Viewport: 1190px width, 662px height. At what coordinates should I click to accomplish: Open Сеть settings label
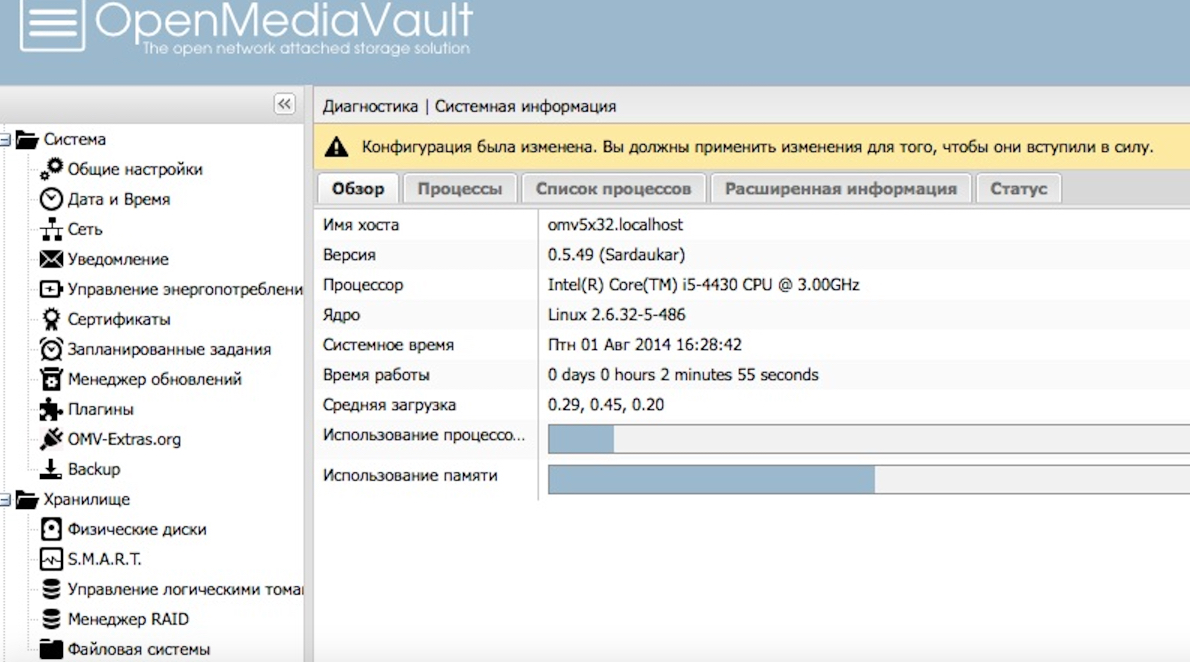pos(85,229)
